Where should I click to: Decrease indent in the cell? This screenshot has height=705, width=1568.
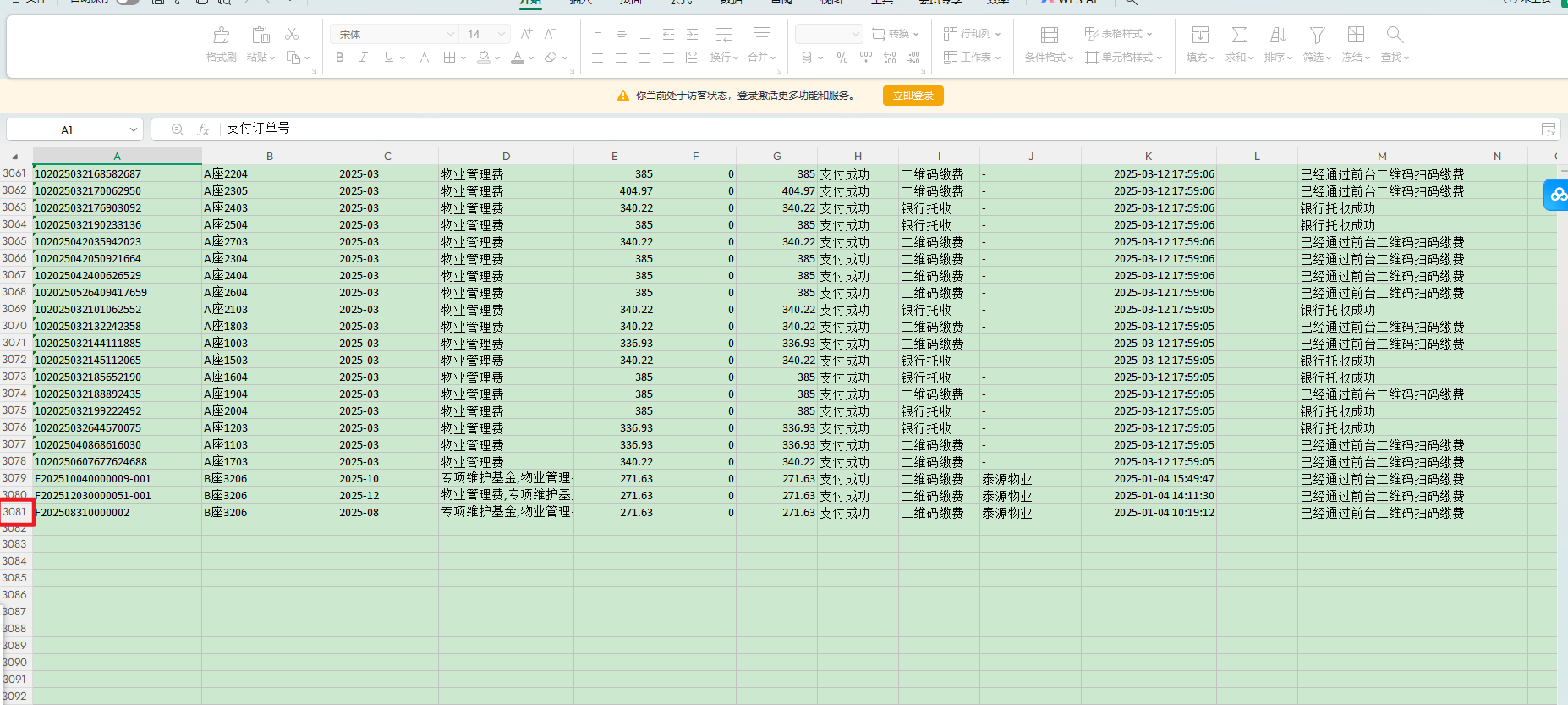669,34
